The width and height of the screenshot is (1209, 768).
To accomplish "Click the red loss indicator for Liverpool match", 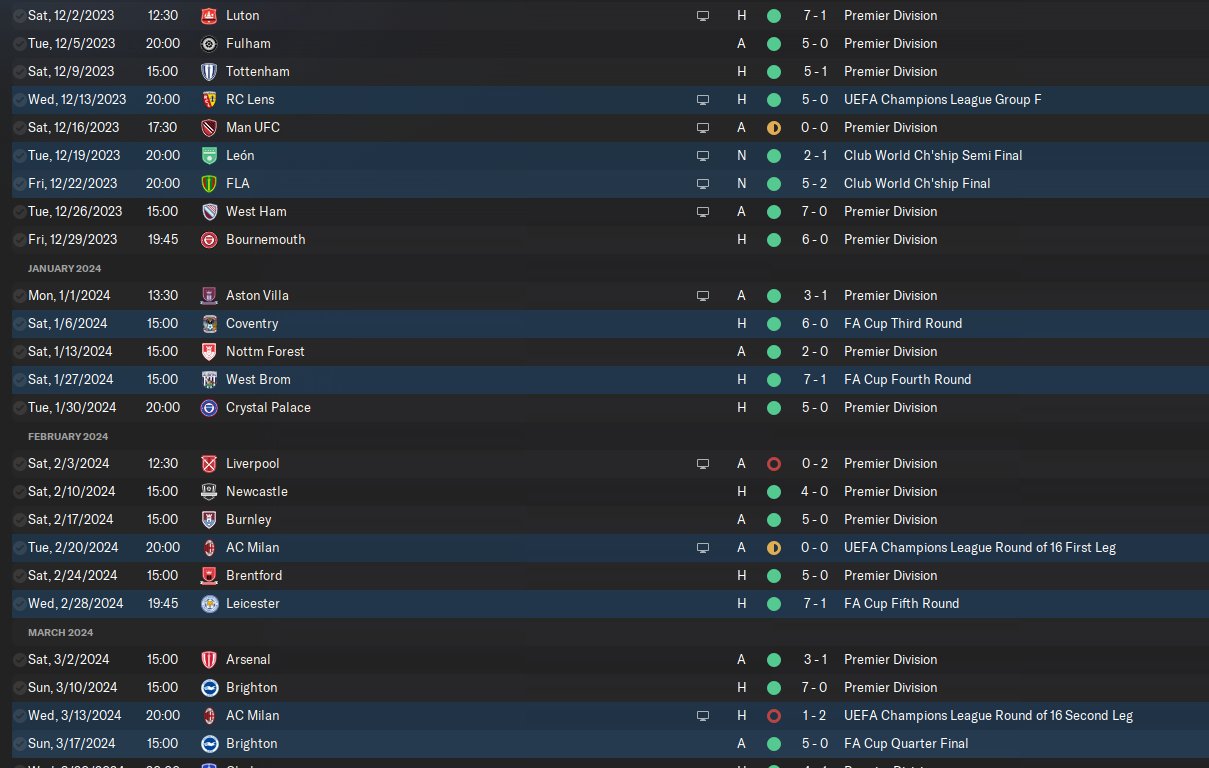I will 773,464.
